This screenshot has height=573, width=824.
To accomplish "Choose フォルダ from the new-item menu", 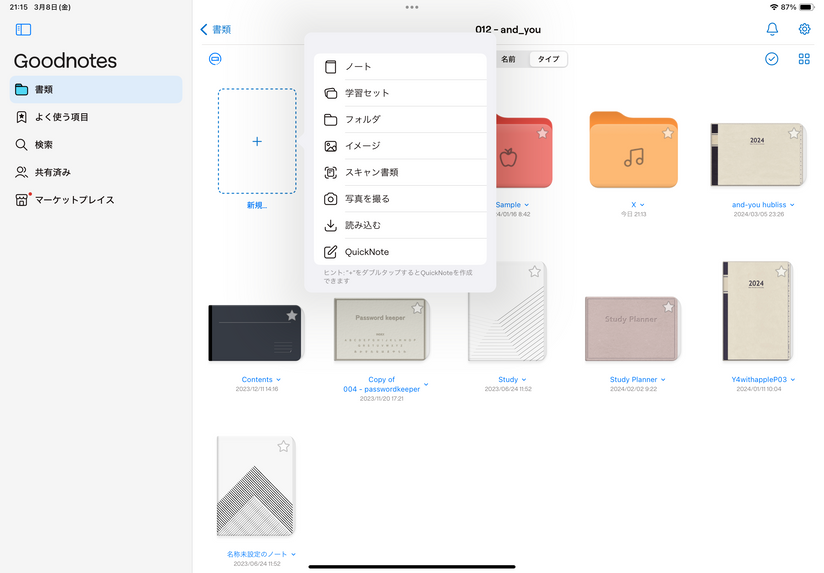I will 400,119.
